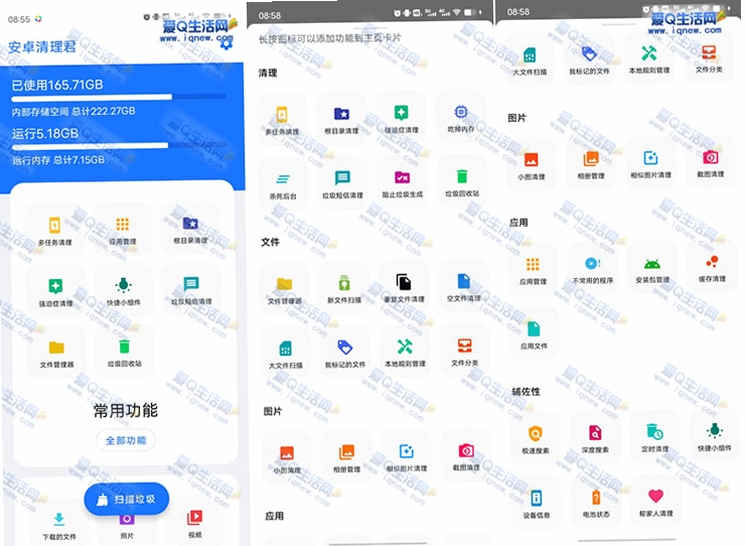Image resolution: width=745 pixels, height=546 pixels.
Task: Open the 吃掉内存 tool
Action: point(461,117)
